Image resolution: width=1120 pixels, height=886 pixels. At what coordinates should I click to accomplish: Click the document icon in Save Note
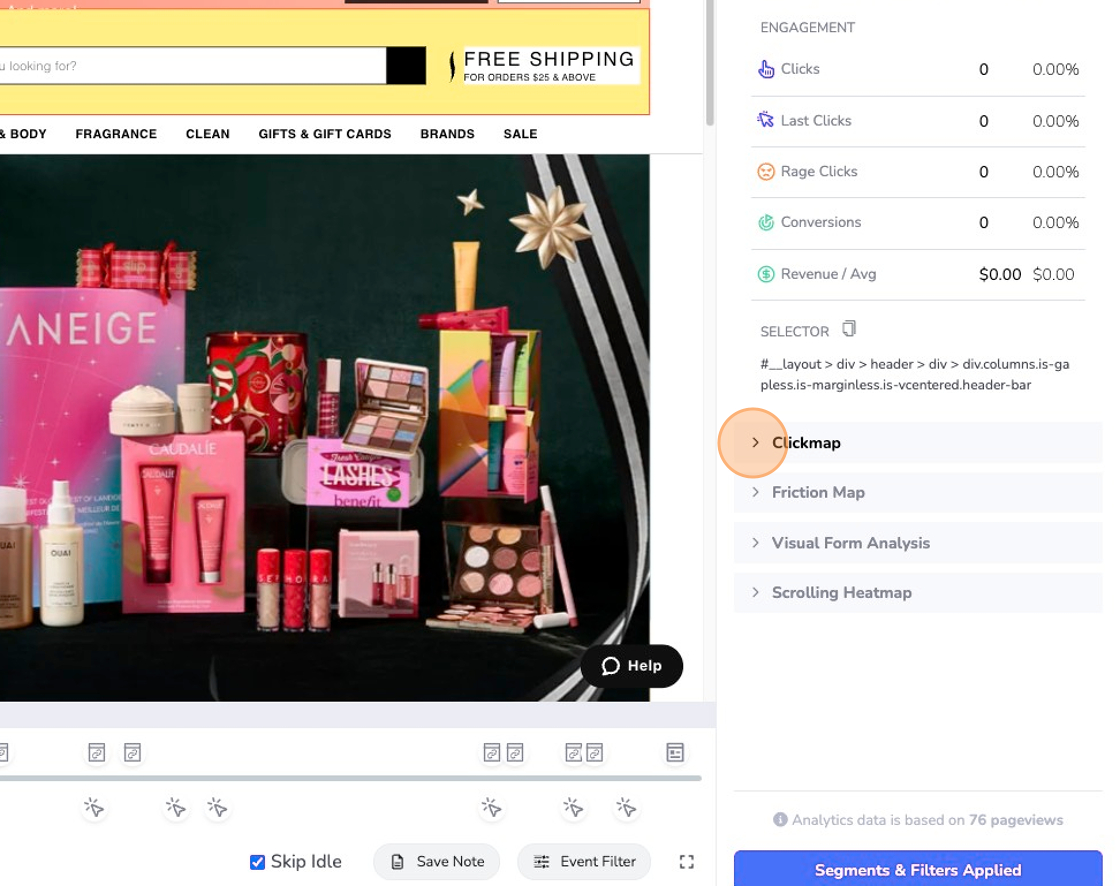[x=398, y=862]
